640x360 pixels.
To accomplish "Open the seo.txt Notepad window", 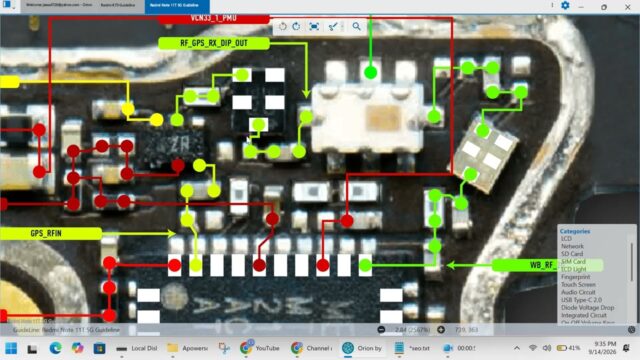I will (413, 348).
